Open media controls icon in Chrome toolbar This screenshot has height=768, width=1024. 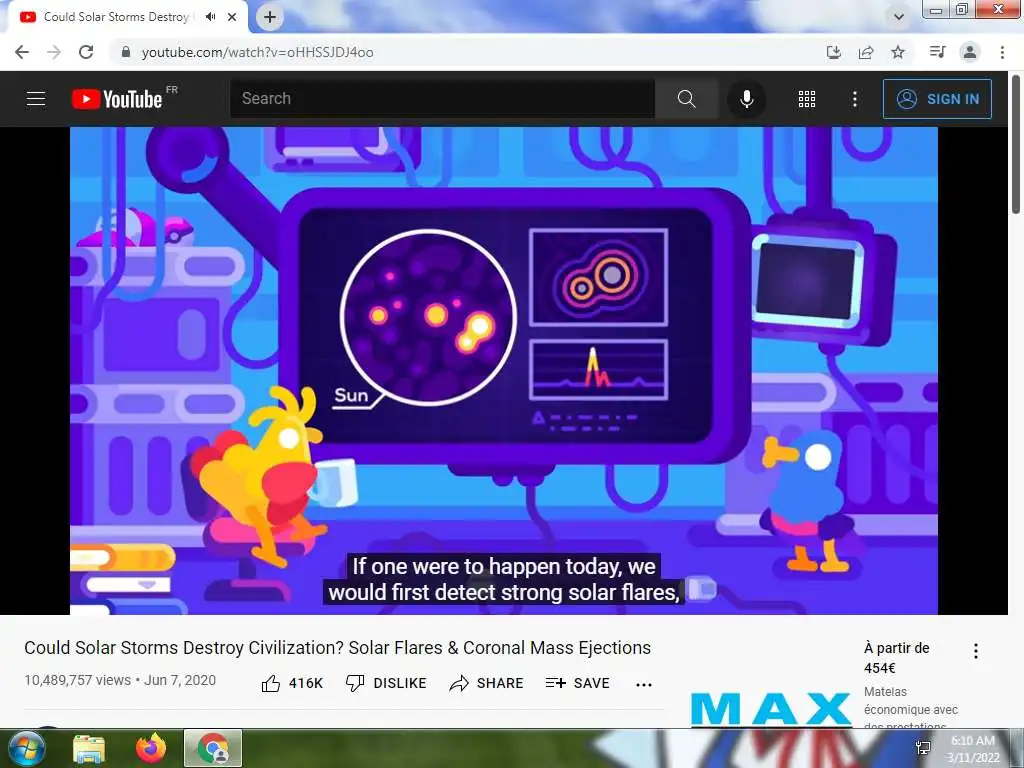pos(937,52)
